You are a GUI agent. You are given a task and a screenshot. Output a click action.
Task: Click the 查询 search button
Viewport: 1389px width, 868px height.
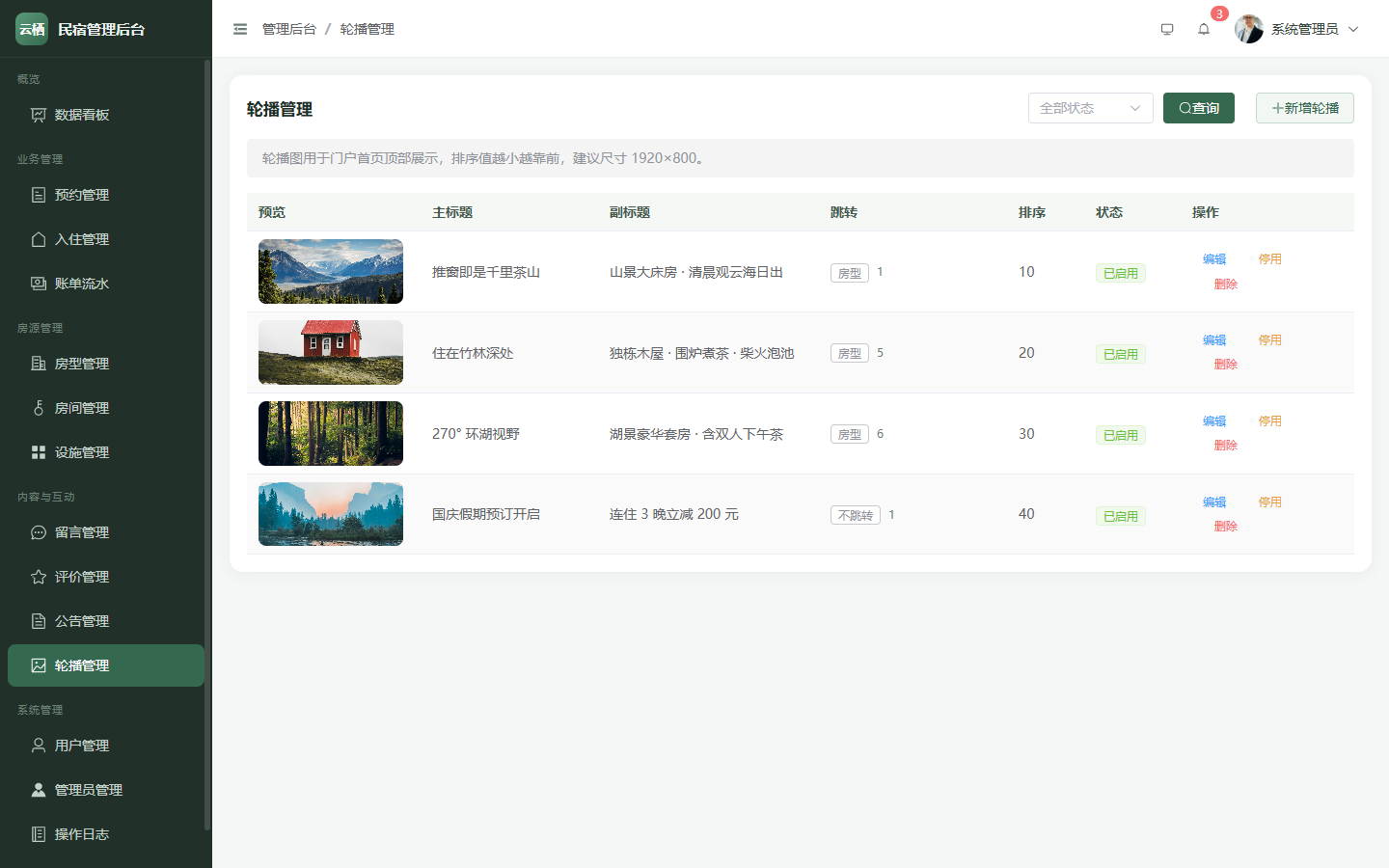1199,108
